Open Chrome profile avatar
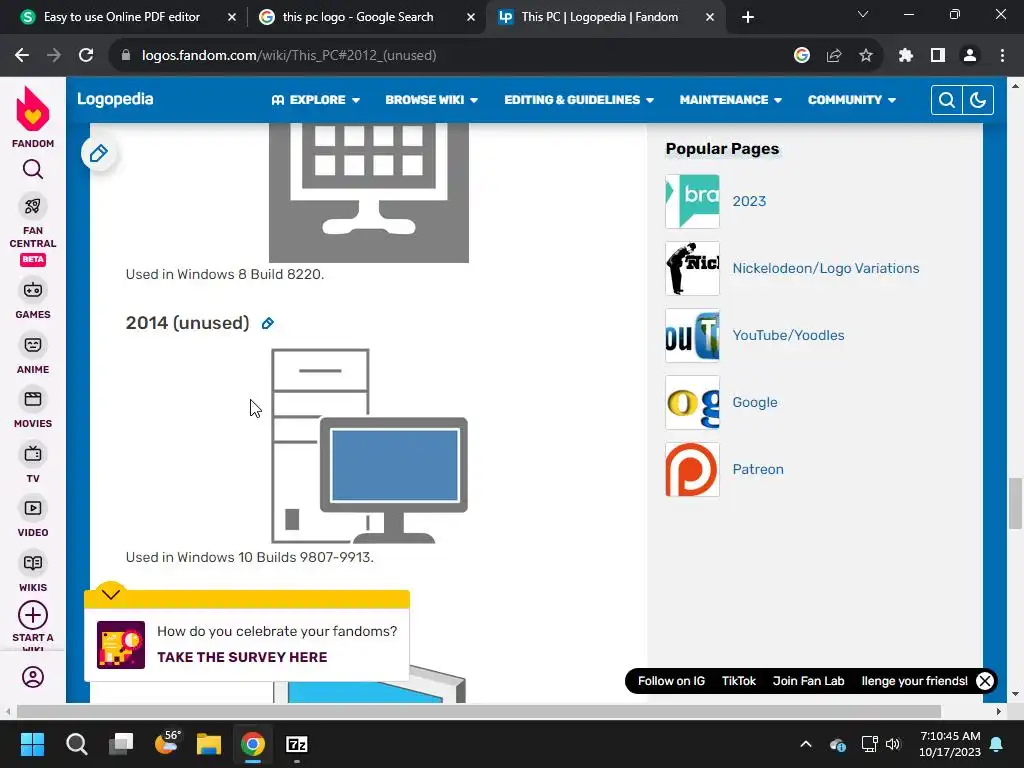 [970, 56]
